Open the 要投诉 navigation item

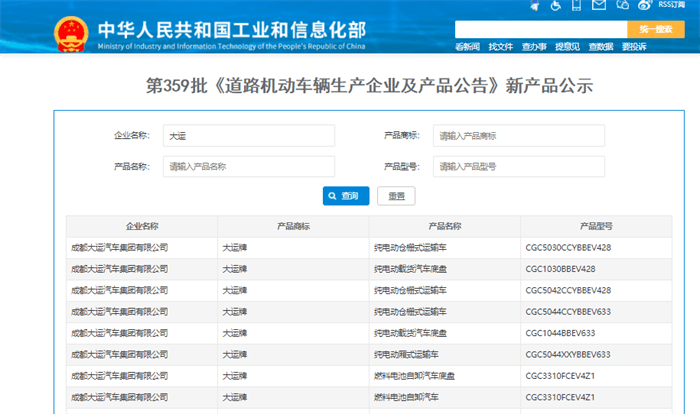click(634, 47)
